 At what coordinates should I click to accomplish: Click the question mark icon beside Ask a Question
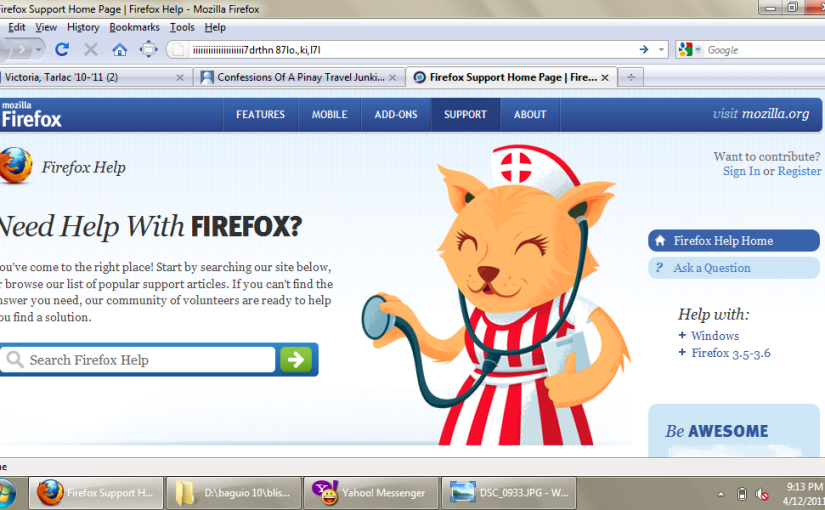659,267
